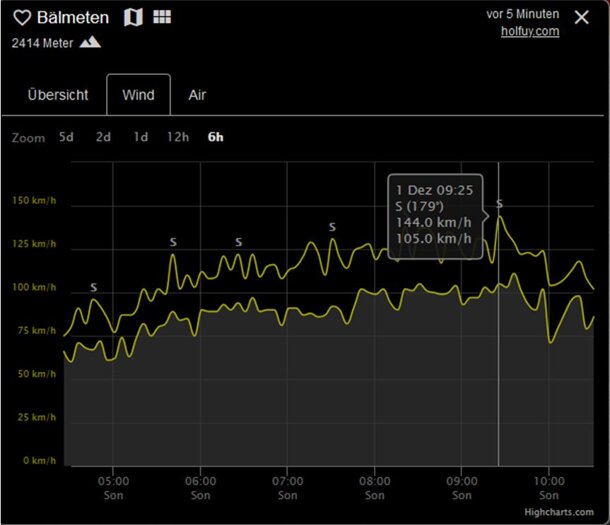
Task: Close the station panel with the X
Action: point(582,17)
